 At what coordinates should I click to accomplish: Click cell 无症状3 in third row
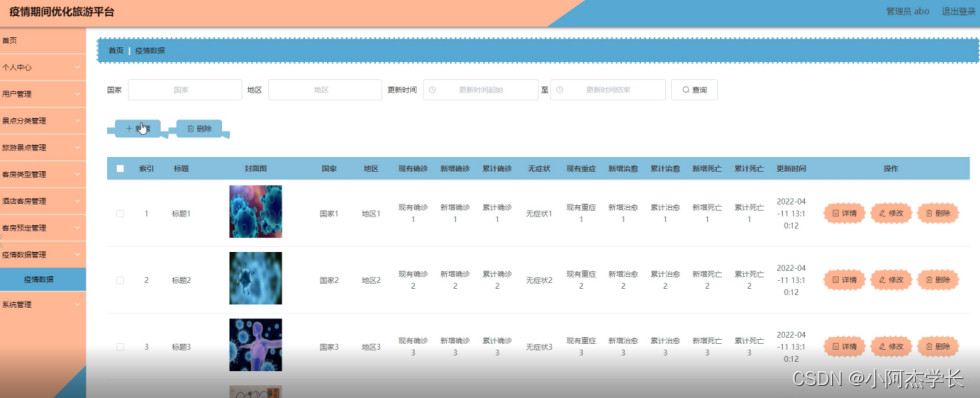coord(539,347)
